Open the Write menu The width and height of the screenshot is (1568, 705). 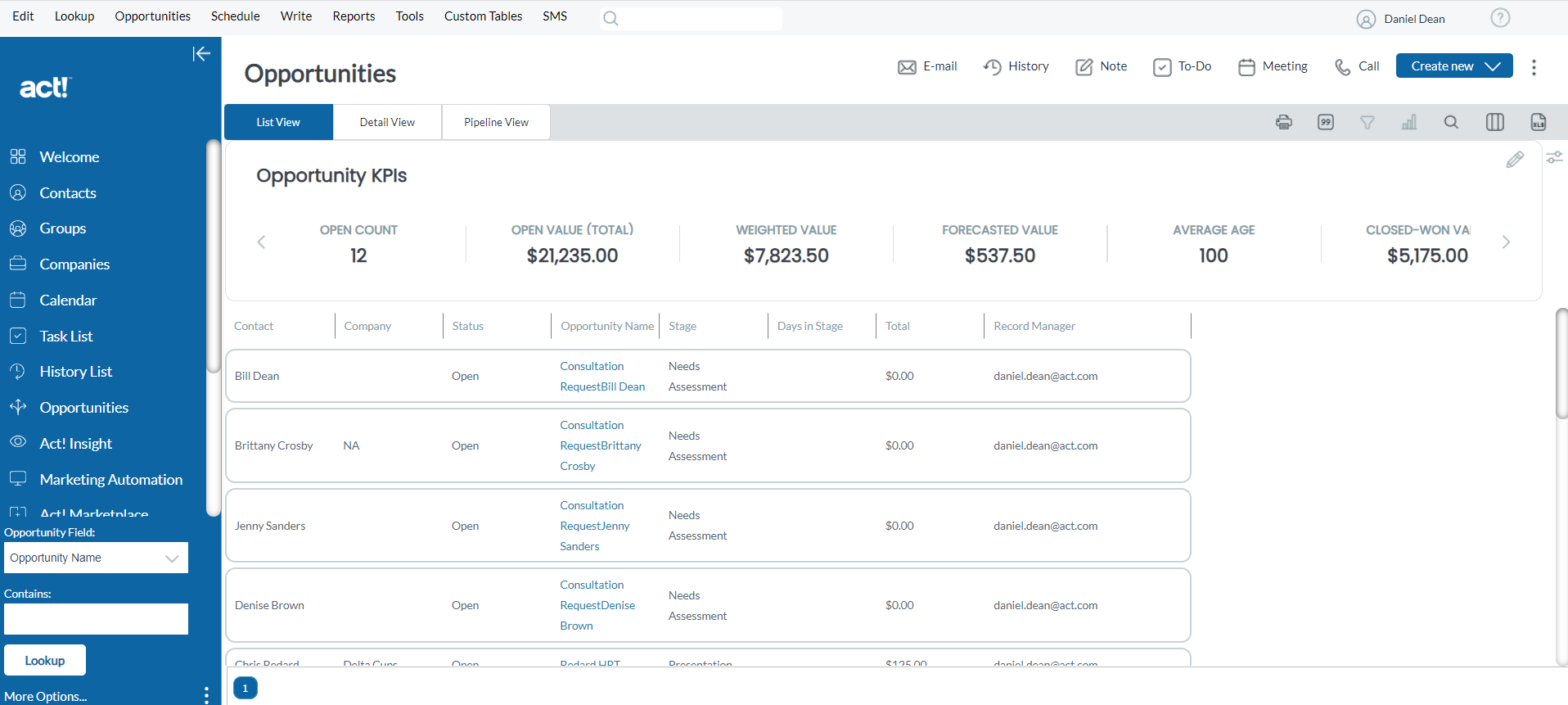pyautogui.click(x=295, y=16)
